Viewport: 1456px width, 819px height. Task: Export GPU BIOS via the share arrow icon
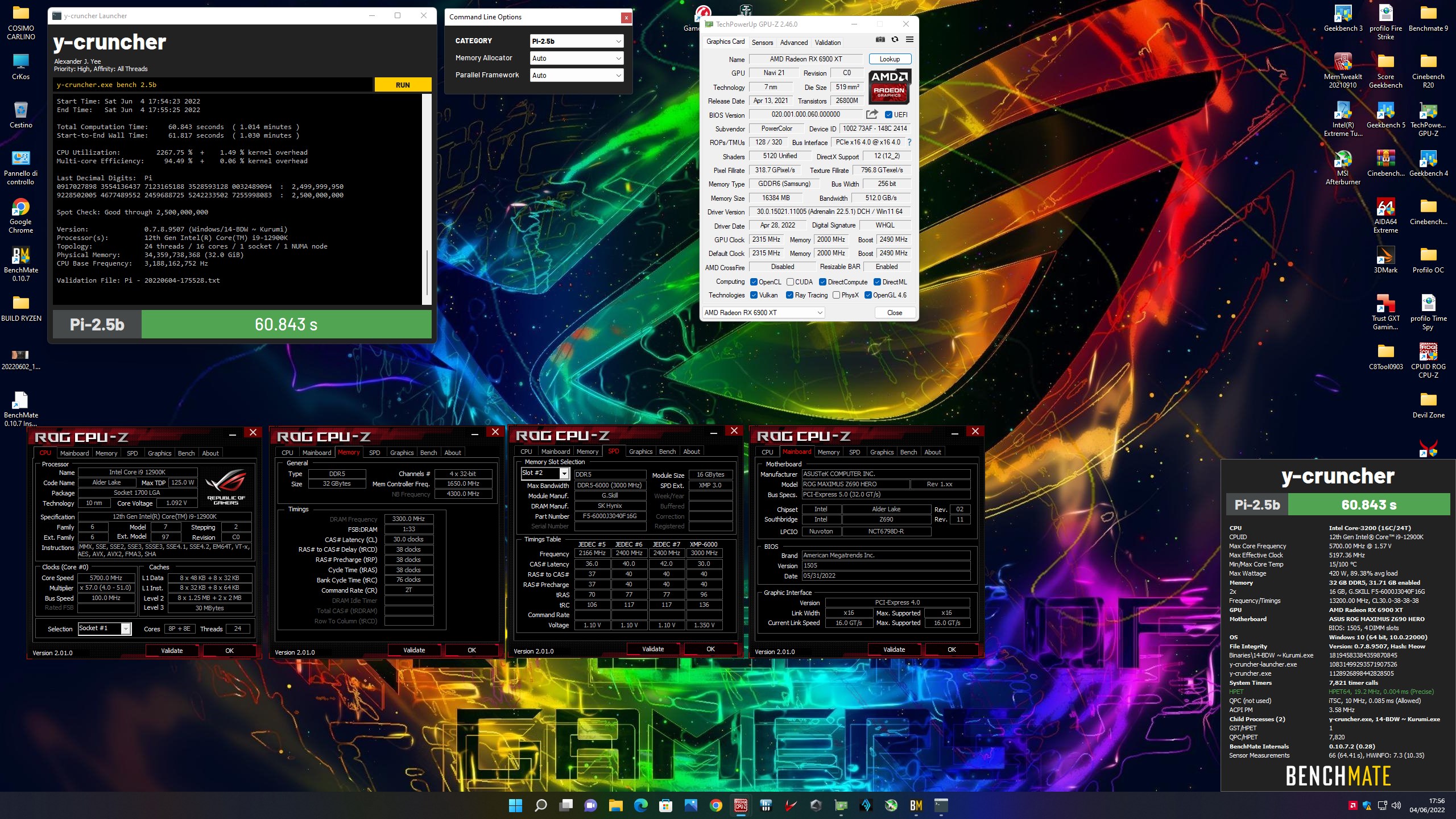(872, 114)
